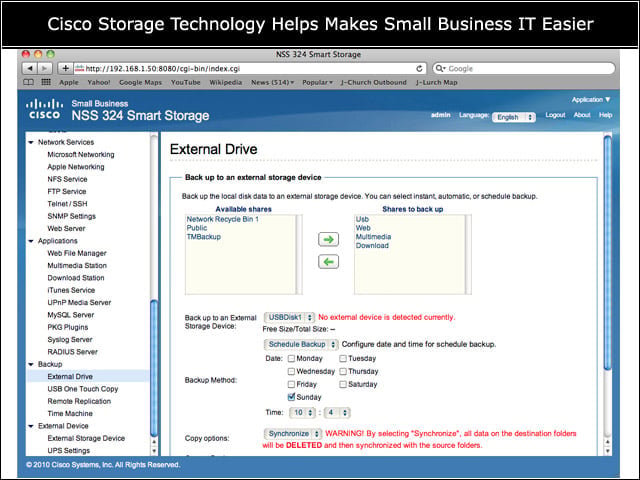Open Telnet / SSH settings
Screen dimensions: 640x480
67,204
